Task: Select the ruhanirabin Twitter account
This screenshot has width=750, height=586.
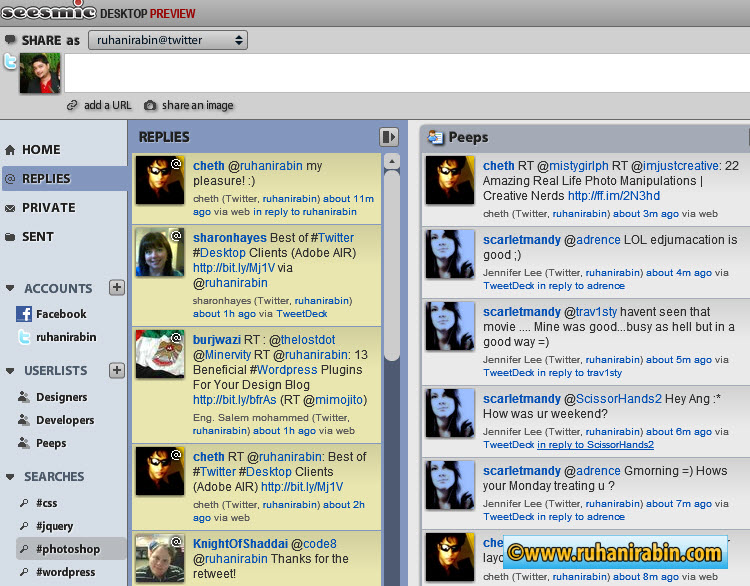Action: (x=66, y=337)
